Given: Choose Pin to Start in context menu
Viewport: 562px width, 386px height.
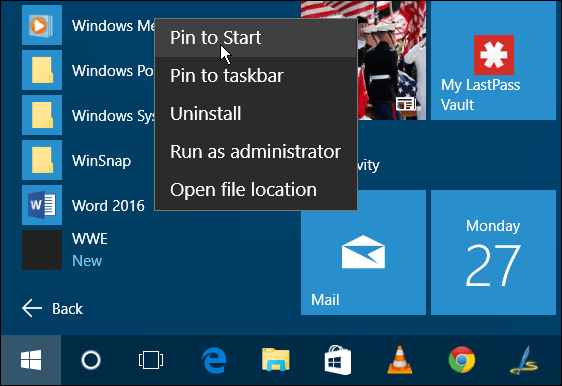Looking at the screenshot, I should click(x=256, y=38).
